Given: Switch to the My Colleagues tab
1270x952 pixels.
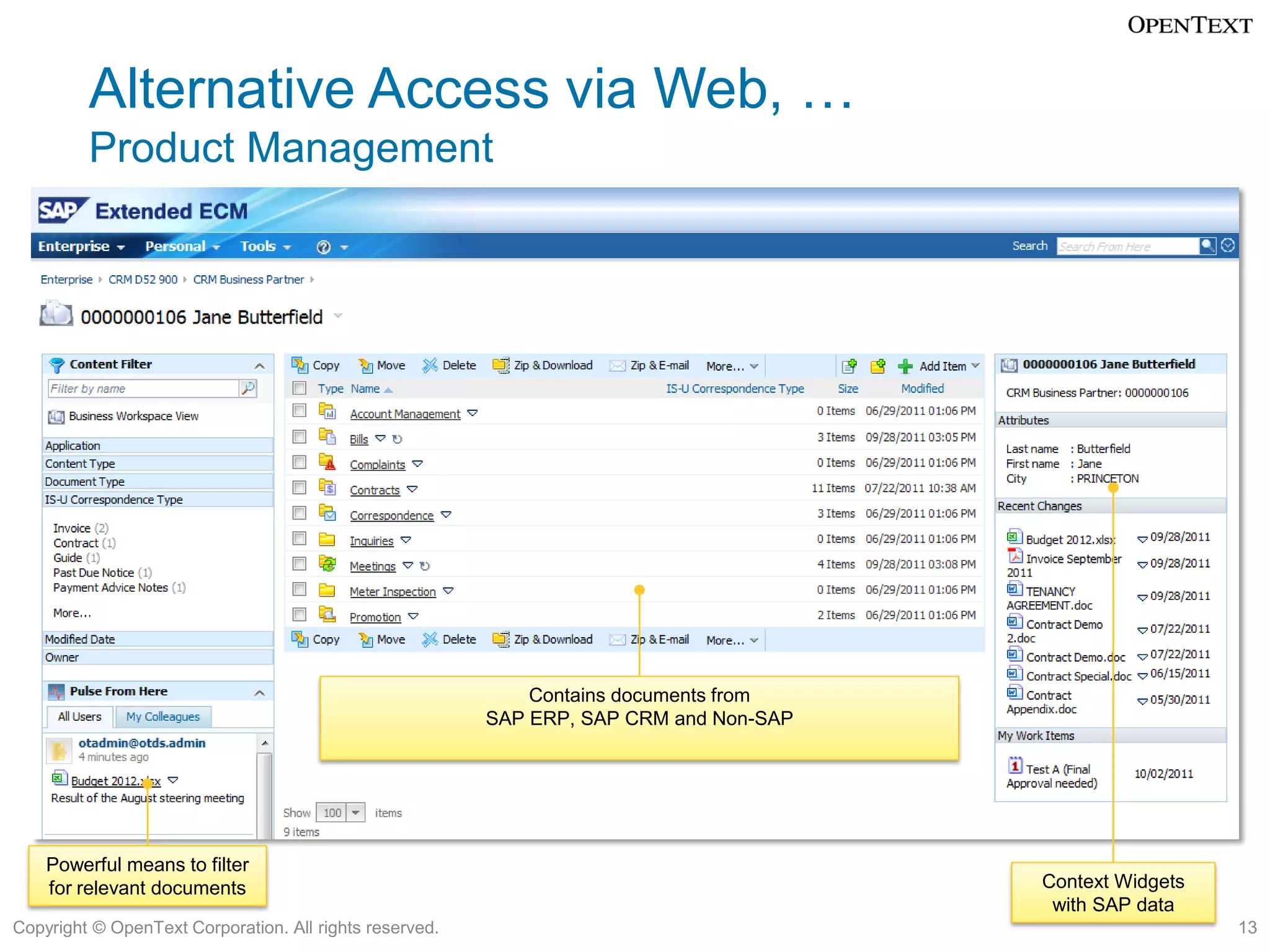Looking at the screenshot, I should 163,716.
